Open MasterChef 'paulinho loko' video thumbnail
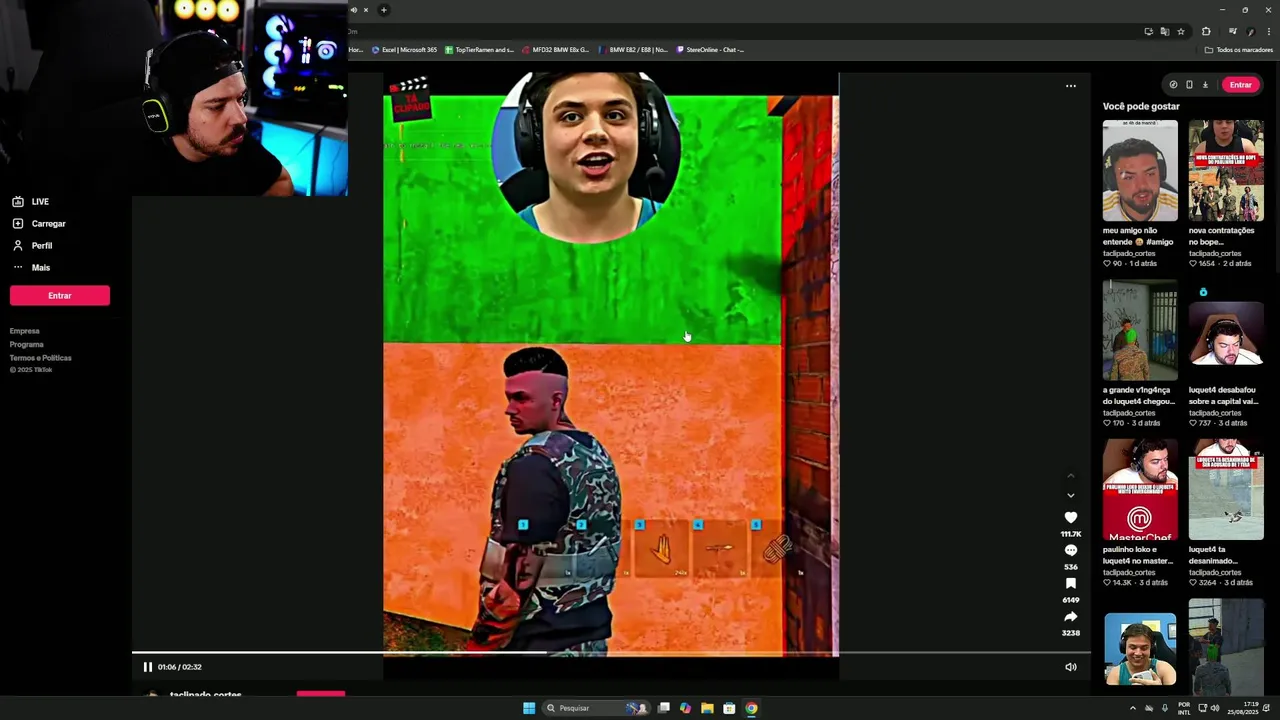The width and height of the screenshot is (1280, 720). coord(1140,490)
